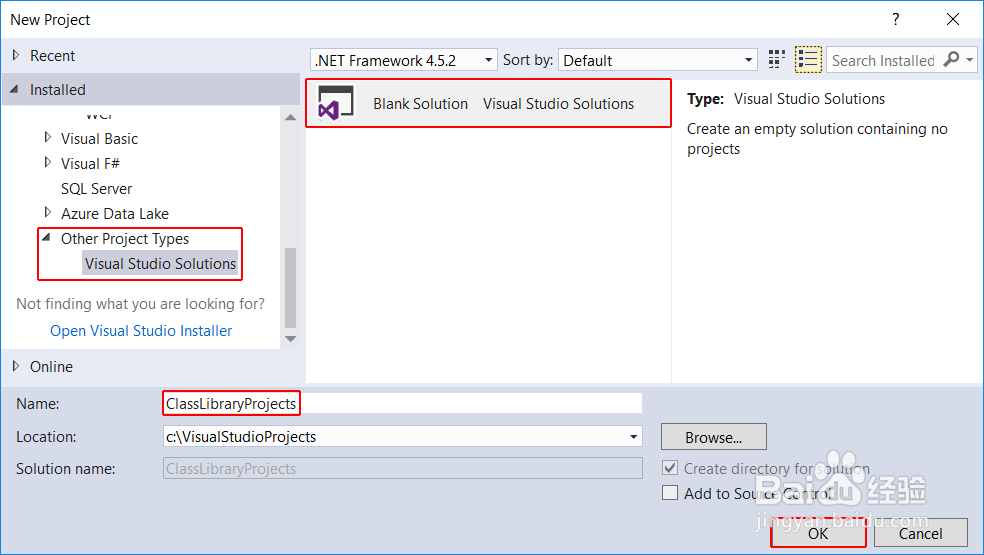Open the .NET Framework 4.5.2 dropdown
The height and width of the screenshot is (555, 984).
click(x=404, y=60)
